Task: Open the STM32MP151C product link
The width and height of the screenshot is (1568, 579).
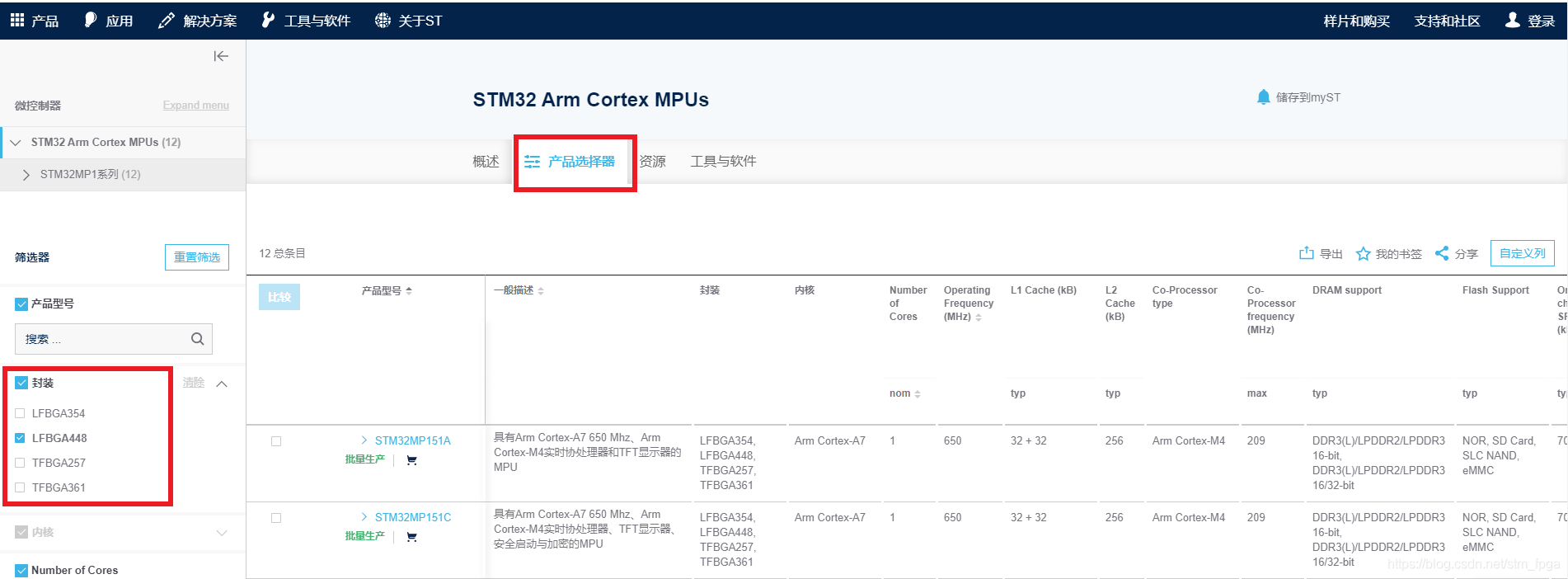Action: 413,517
